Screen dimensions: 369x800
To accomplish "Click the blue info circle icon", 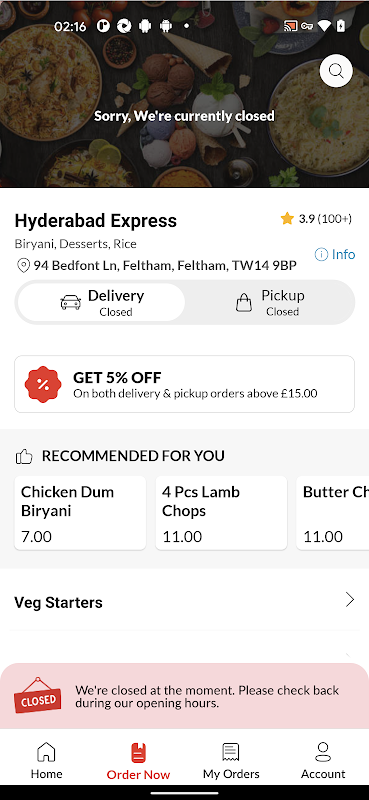I will [x=321, y=254].
